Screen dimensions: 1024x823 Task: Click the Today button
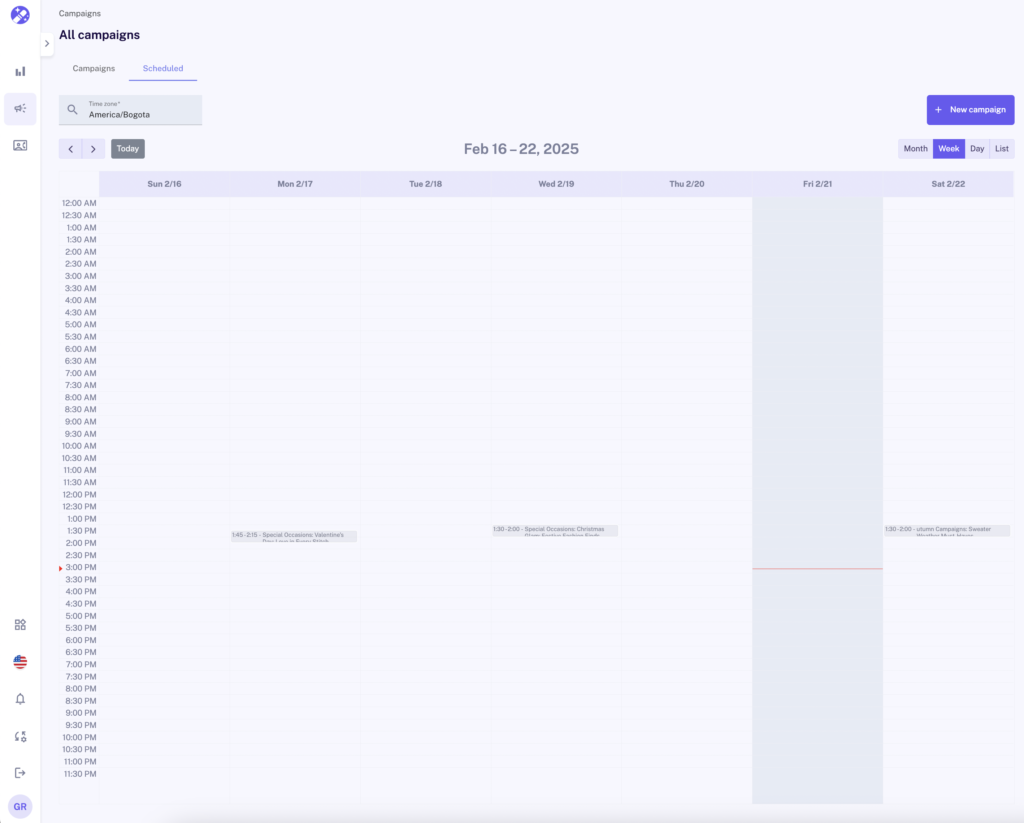pos(128,149)
